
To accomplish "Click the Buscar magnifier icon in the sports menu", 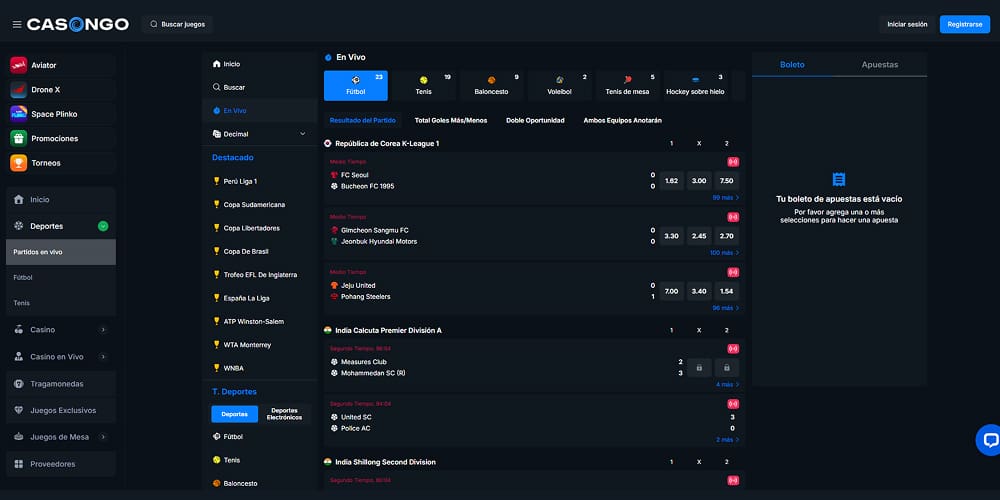I will (217, 87).
